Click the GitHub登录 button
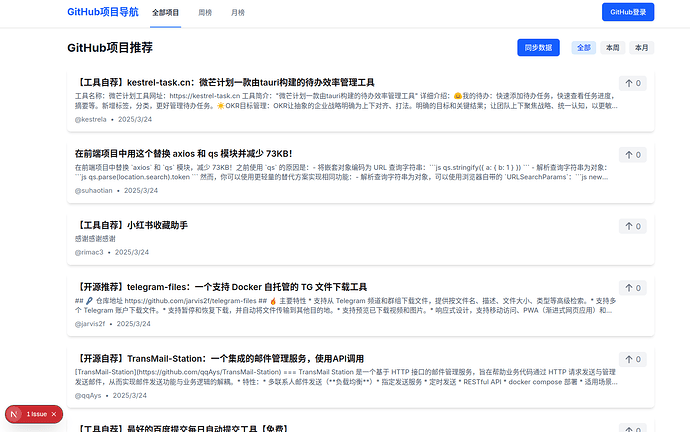Viewport: 690px width, 432px height. coord(628,12)
